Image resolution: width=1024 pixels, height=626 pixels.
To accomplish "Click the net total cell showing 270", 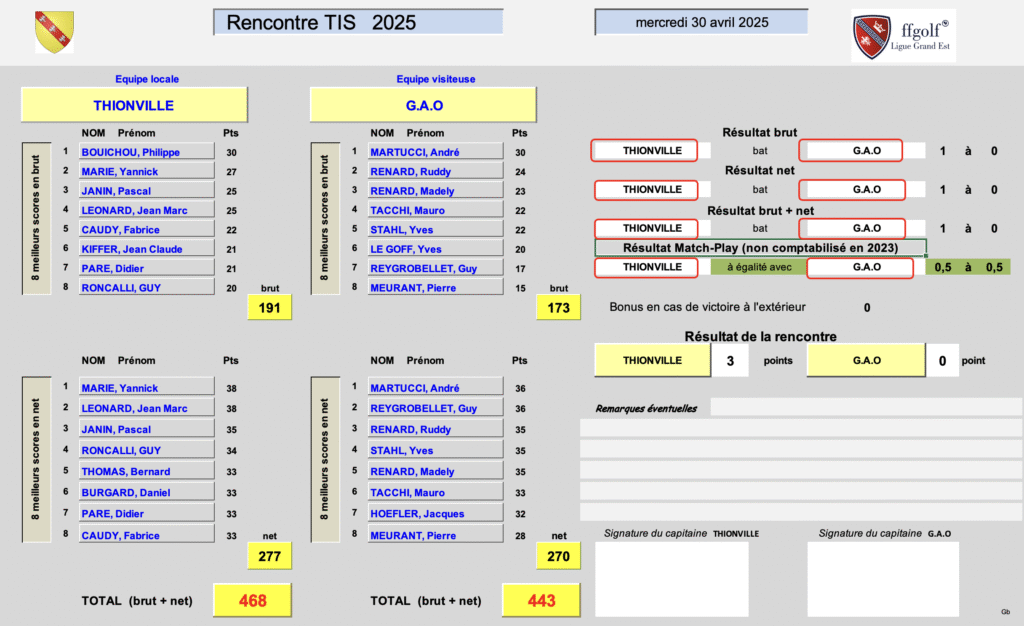I will click(559, 555).
